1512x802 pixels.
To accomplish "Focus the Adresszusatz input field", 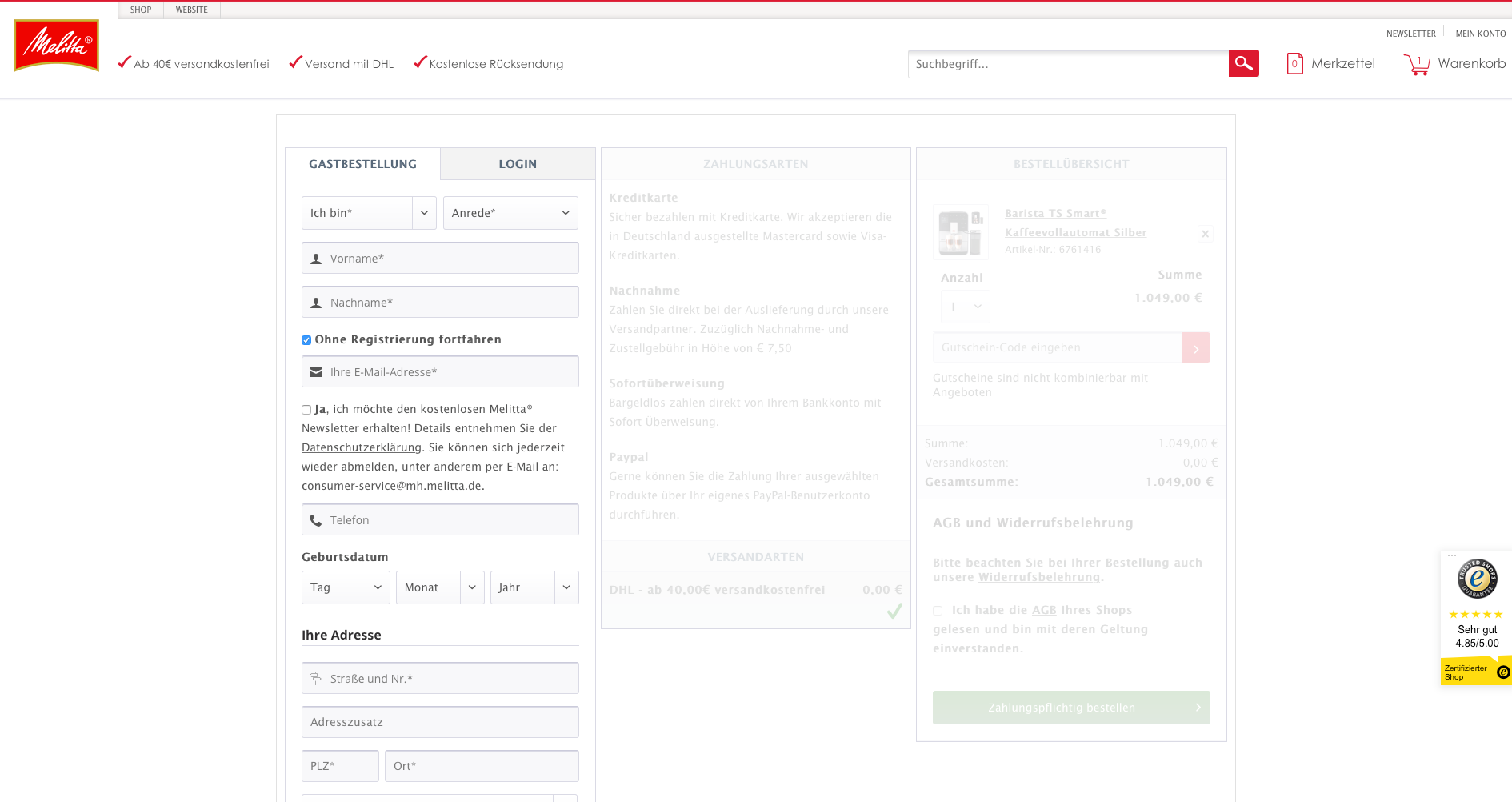I will pyautogui.click(x=440, y=722).
